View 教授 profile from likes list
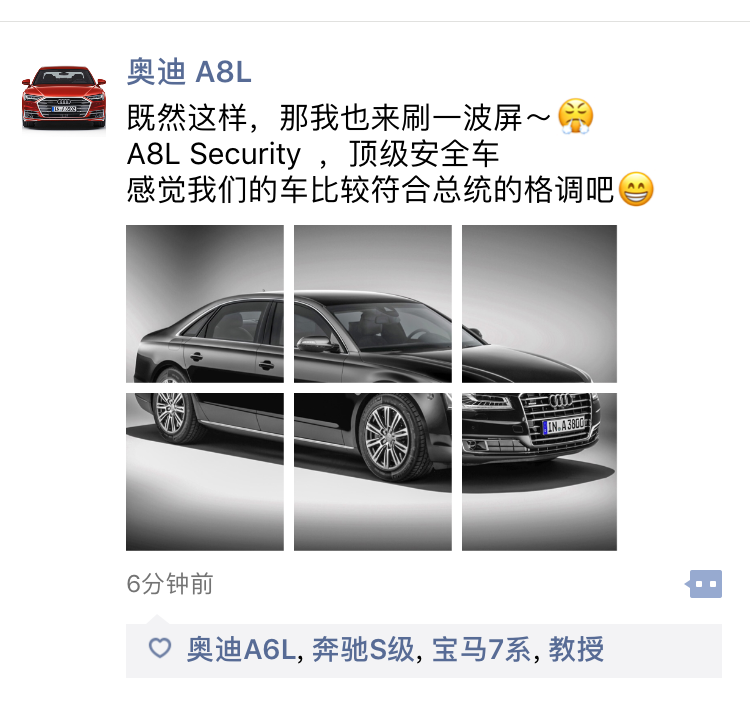 pyautogui.click(x=576, y=649)
